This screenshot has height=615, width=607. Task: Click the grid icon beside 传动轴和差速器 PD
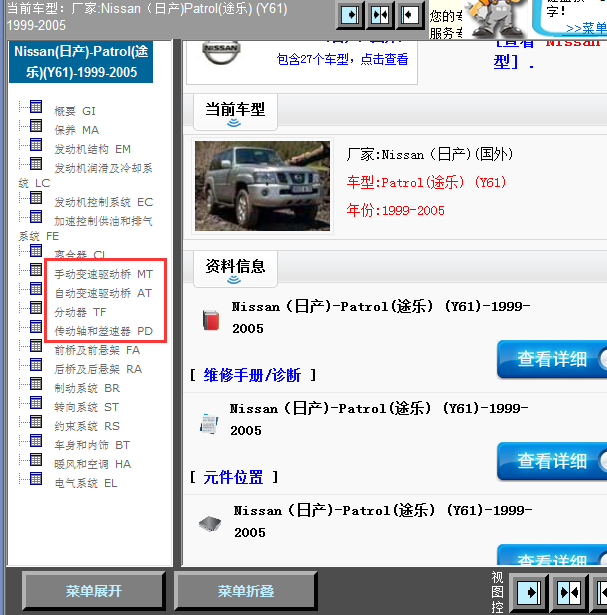pyautogui.click(x=36, y=327)
